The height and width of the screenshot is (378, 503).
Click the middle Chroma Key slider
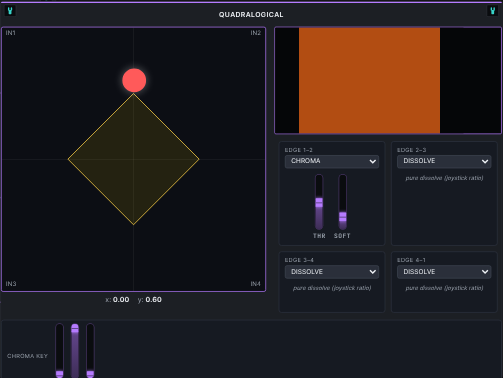coord(75,350)
